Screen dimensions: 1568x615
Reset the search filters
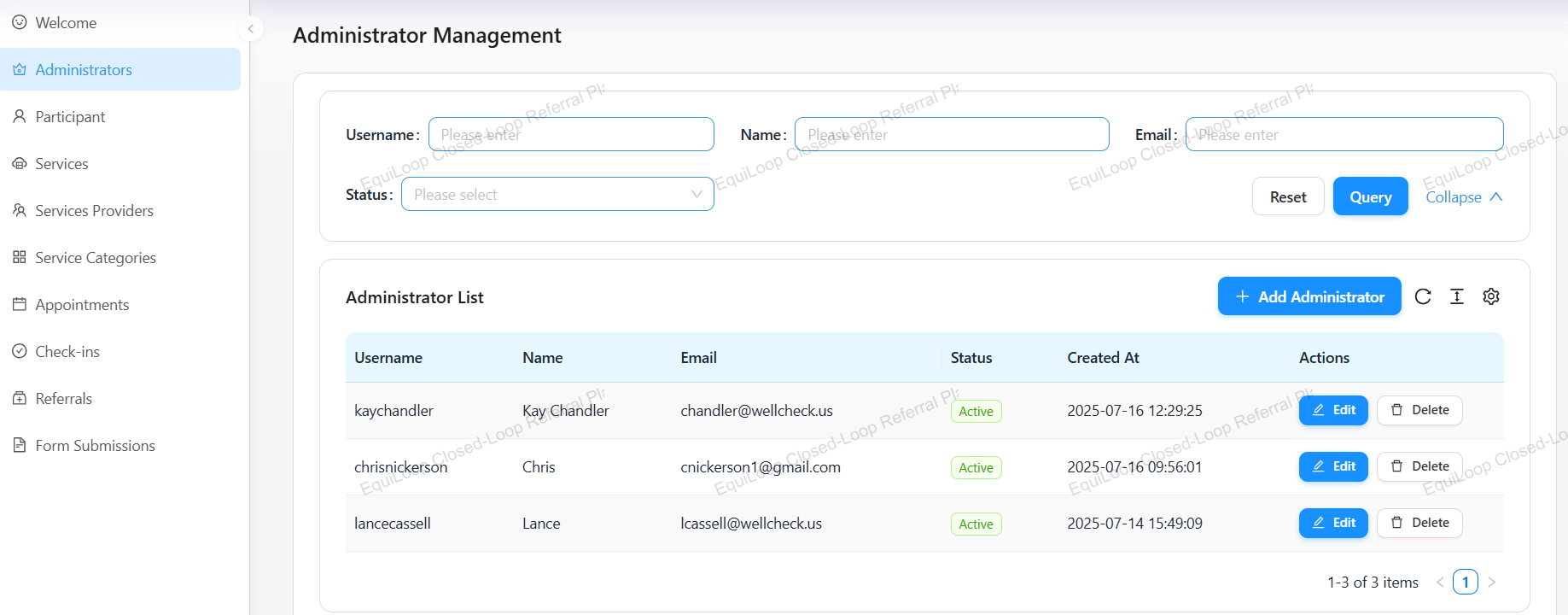pos(1287,197)
